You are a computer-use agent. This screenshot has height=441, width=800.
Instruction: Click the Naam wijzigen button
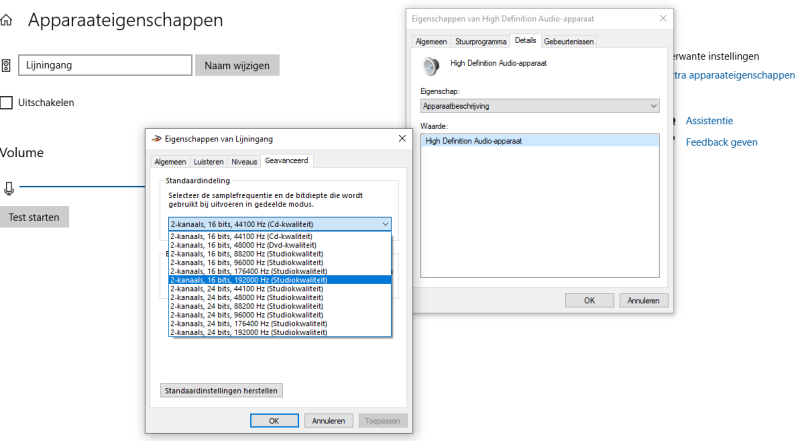[x=237, y=65]
